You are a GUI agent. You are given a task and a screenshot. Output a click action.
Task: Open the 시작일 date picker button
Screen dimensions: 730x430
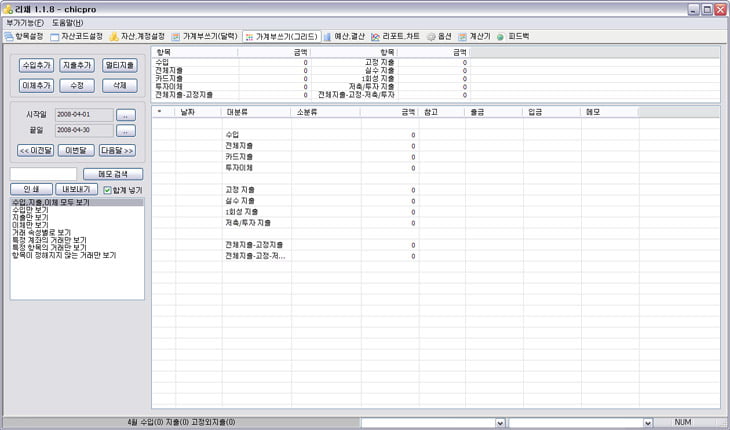pos(125,115)
